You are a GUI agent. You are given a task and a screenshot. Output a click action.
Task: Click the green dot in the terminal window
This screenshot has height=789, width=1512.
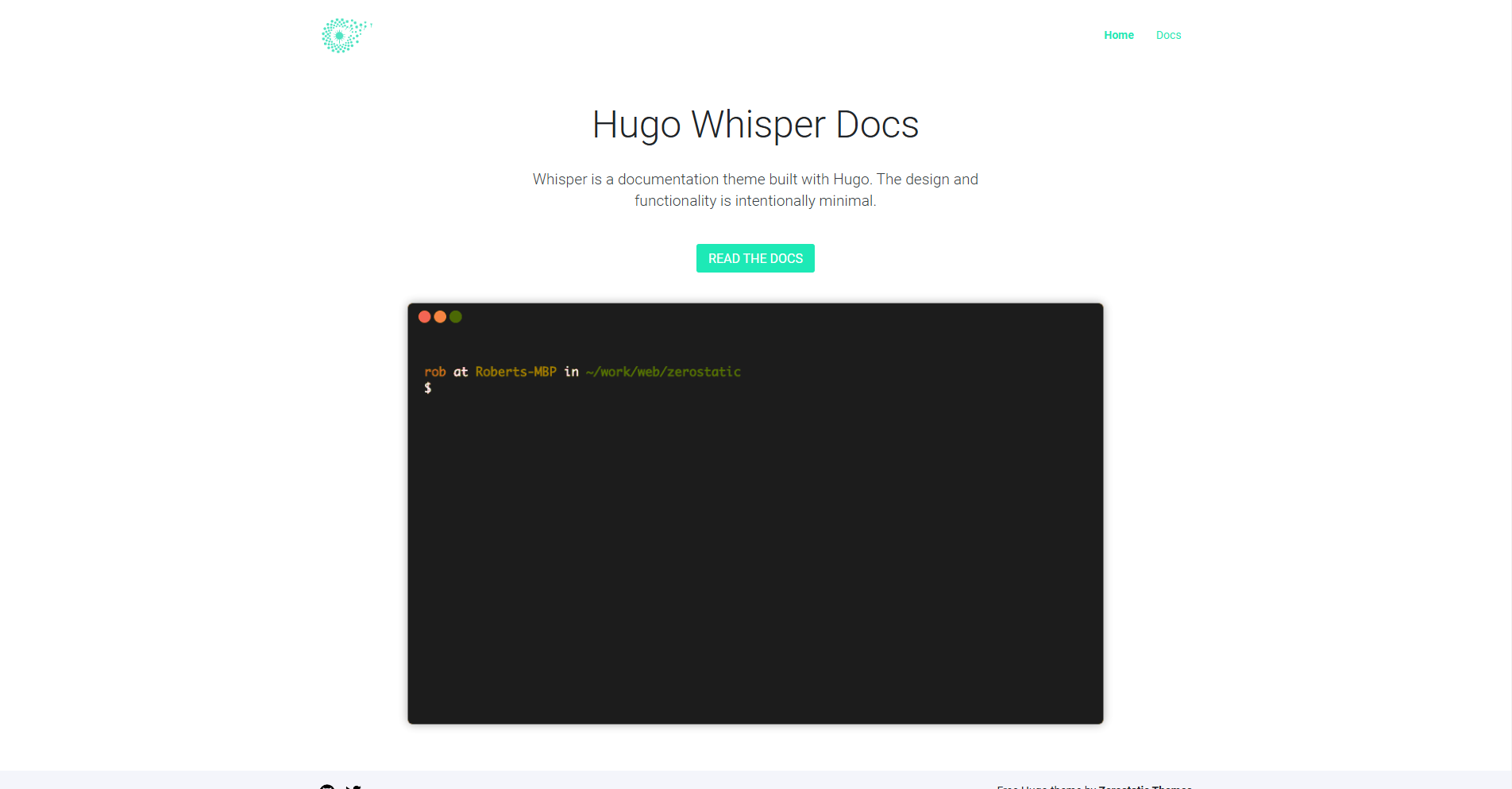point(456,317)
